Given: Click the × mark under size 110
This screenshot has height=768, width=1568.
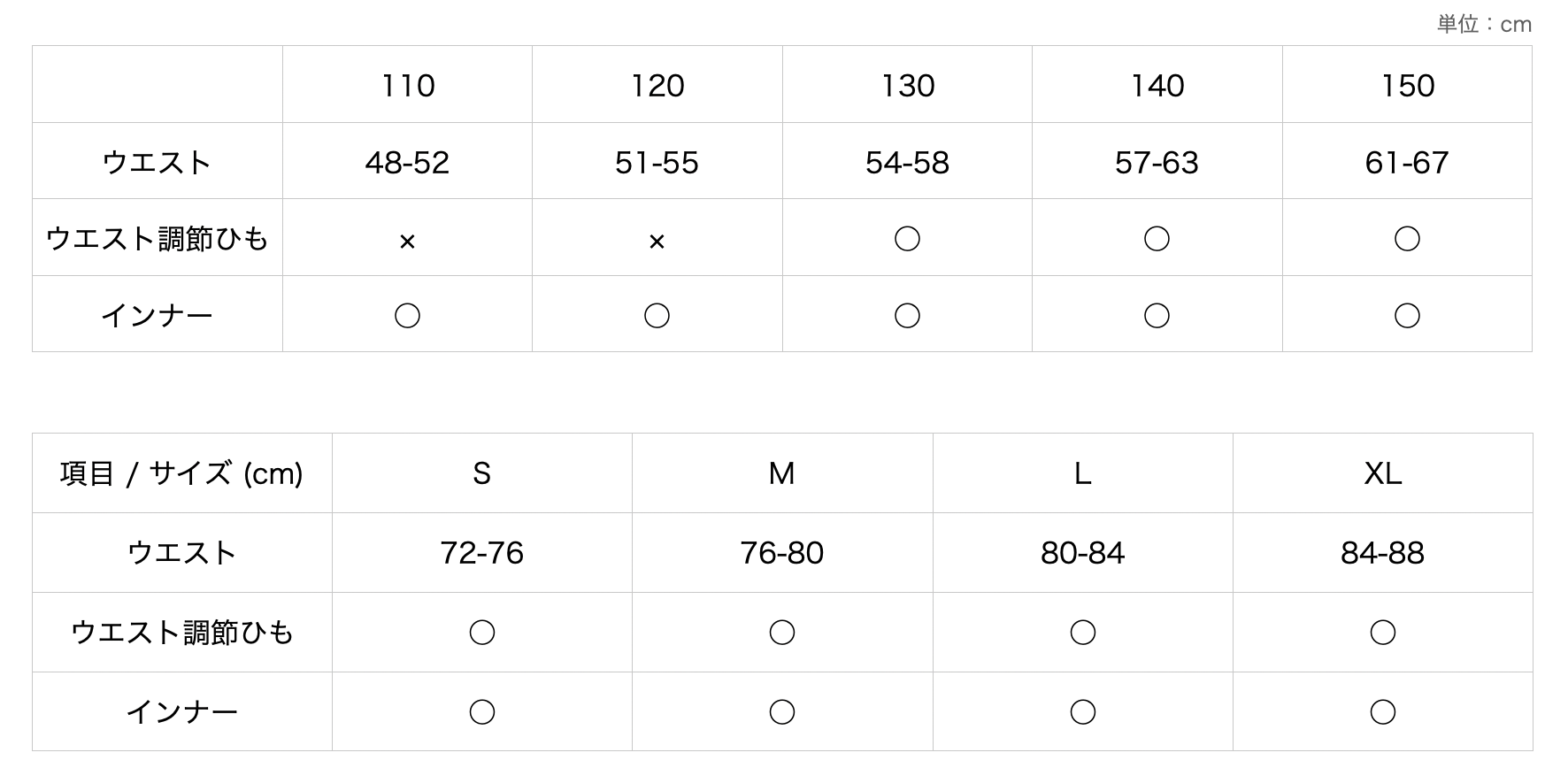Looking at the screenshot, I should tap(407, 241).
